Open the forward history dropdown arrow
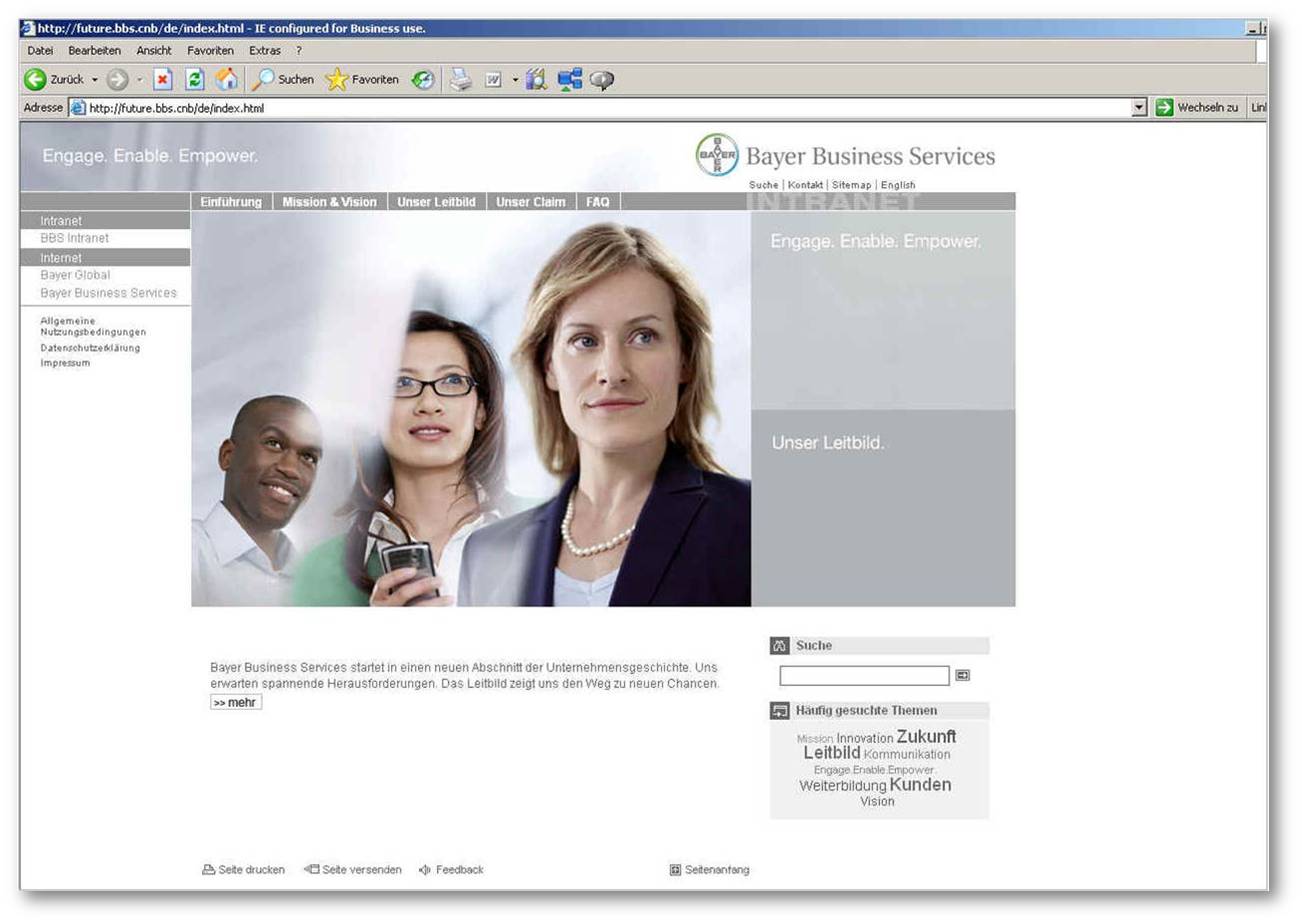Screen dimensions: 1302x924 pos(139,80)
